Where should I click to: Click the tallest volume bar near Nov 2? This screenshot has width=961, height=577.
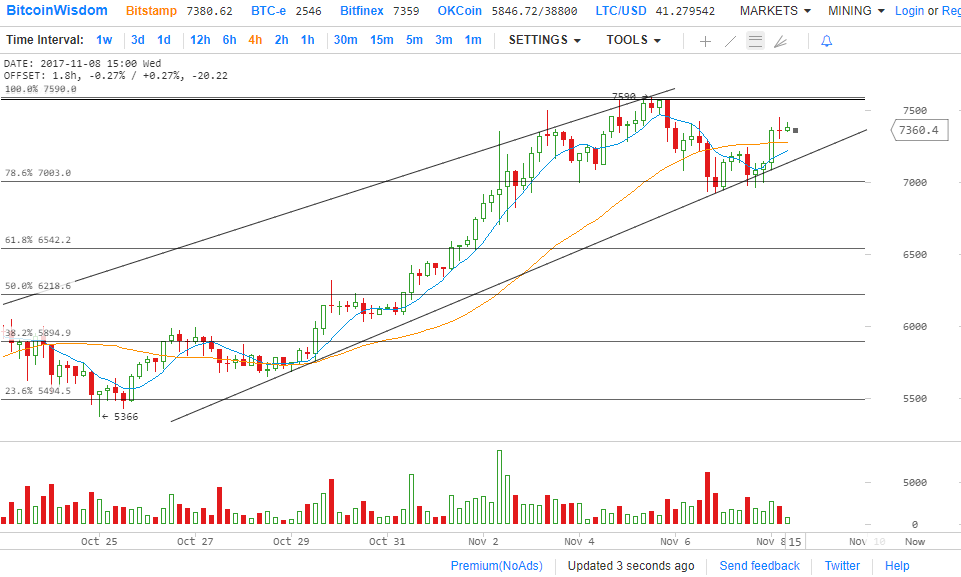[498, 487]
